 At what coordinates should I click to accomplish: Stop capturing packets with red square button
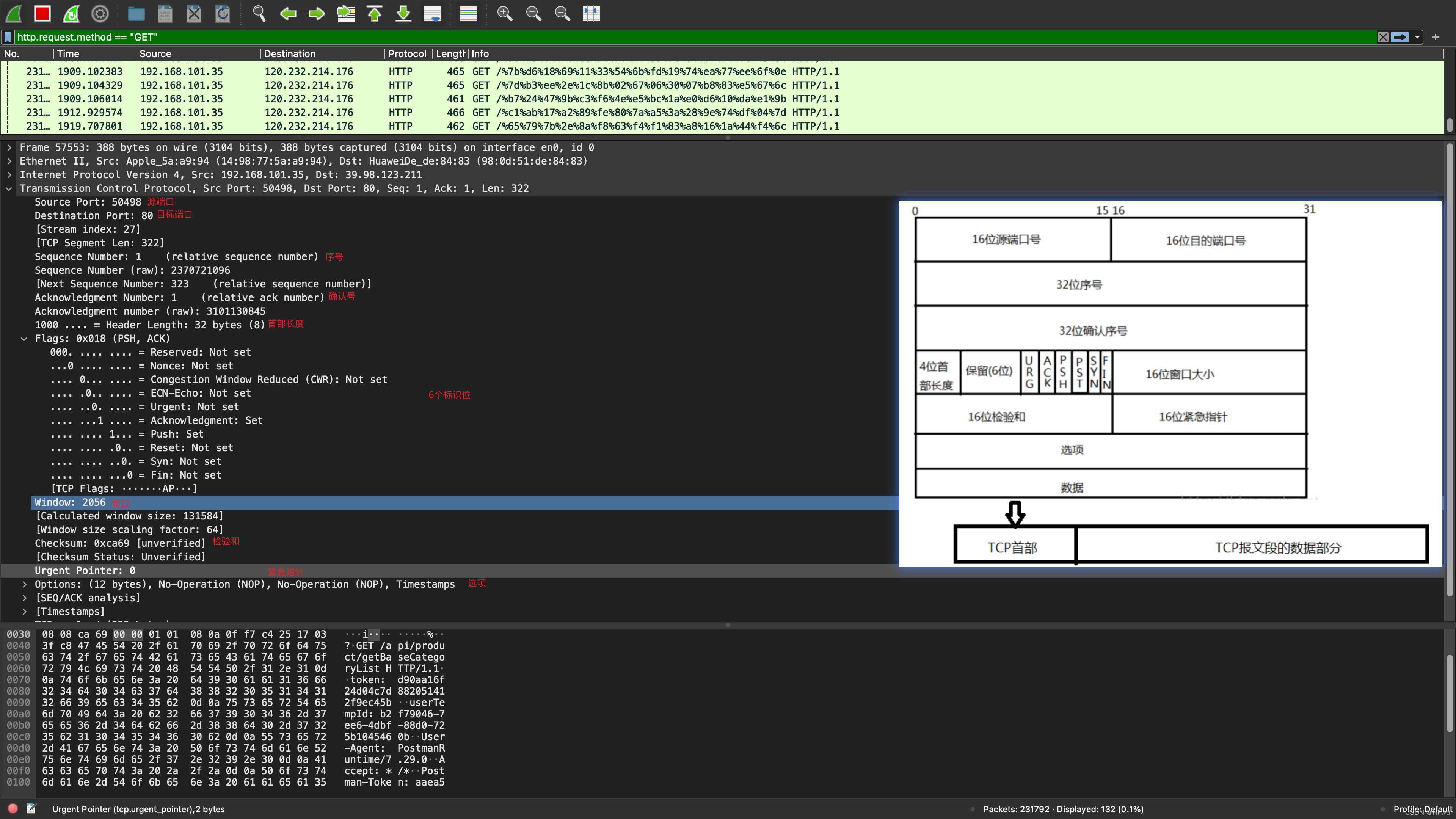[x=42, y=14]
